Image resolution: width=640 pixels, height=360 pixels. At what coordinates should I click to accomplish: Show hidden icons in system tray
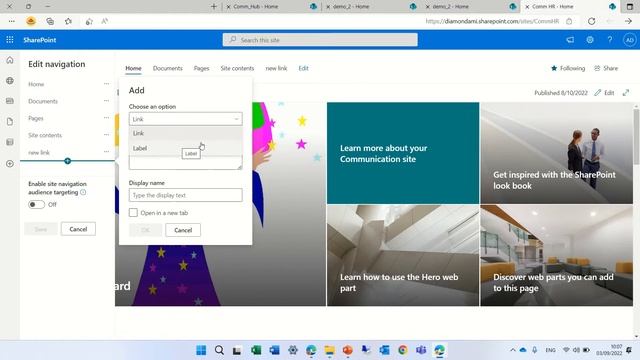513,350
